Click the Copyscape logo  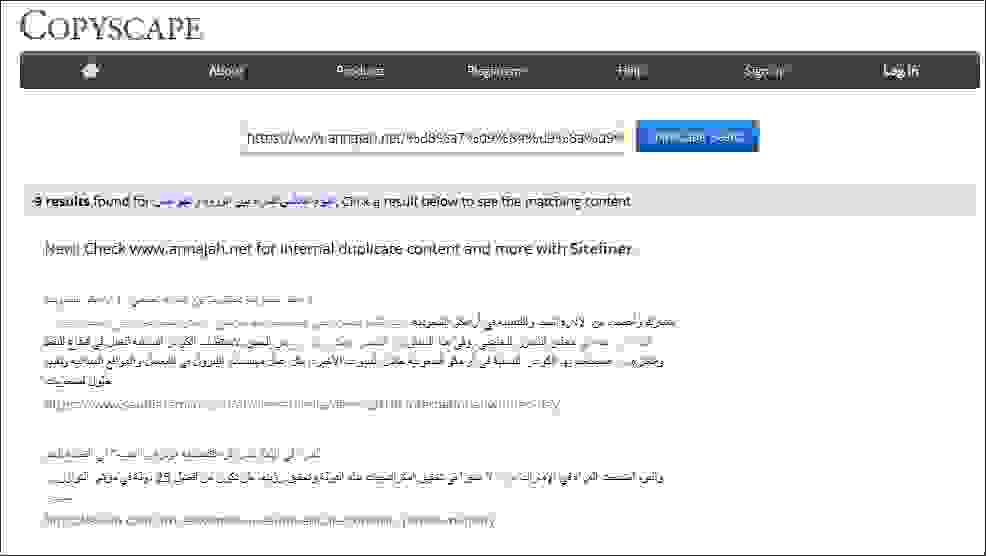[x=111, y=27]
